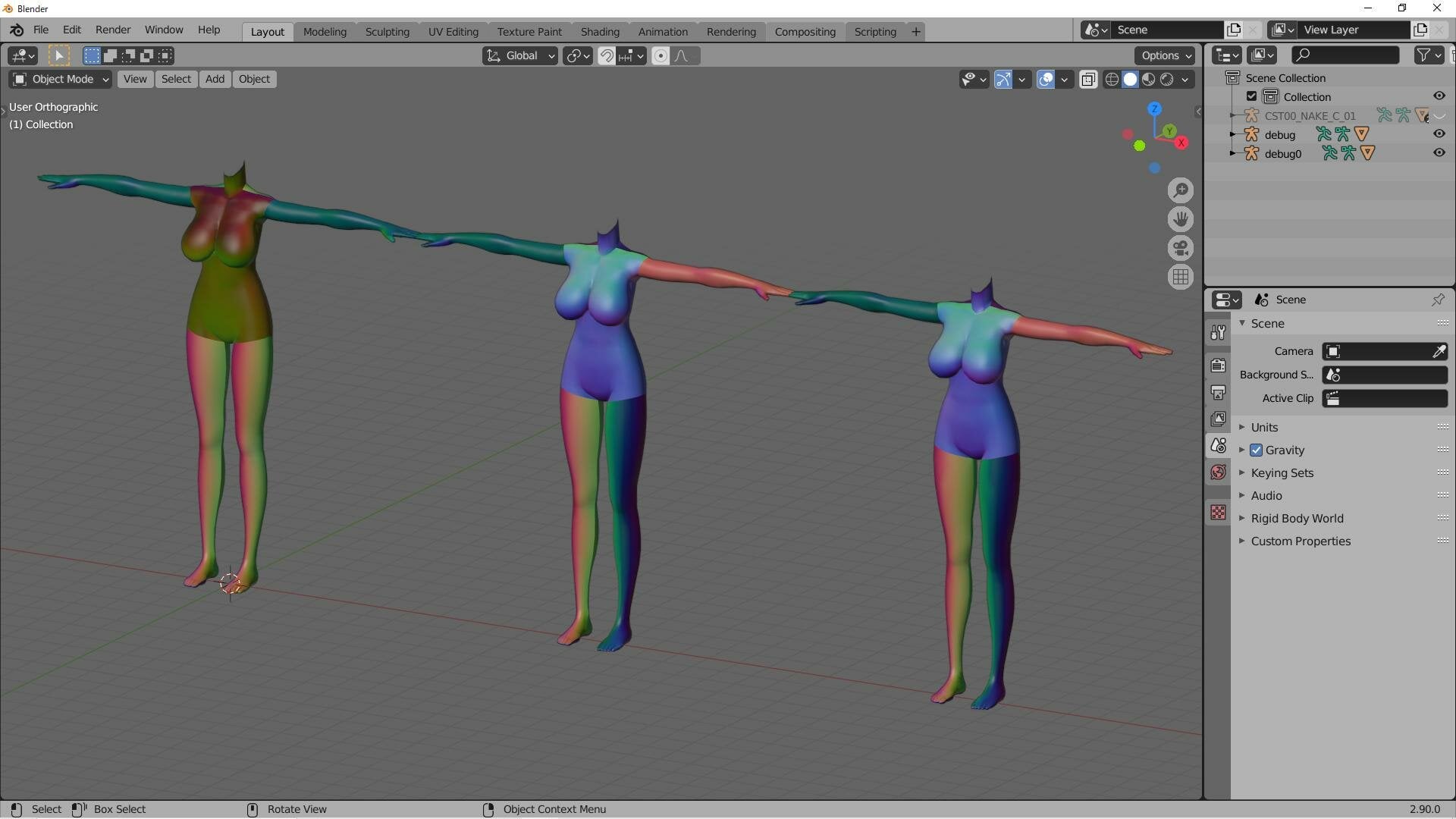Screen dimensions: 1456x819
Task: Select Solid viewport shading sphere
Action: coord(1130,80)
